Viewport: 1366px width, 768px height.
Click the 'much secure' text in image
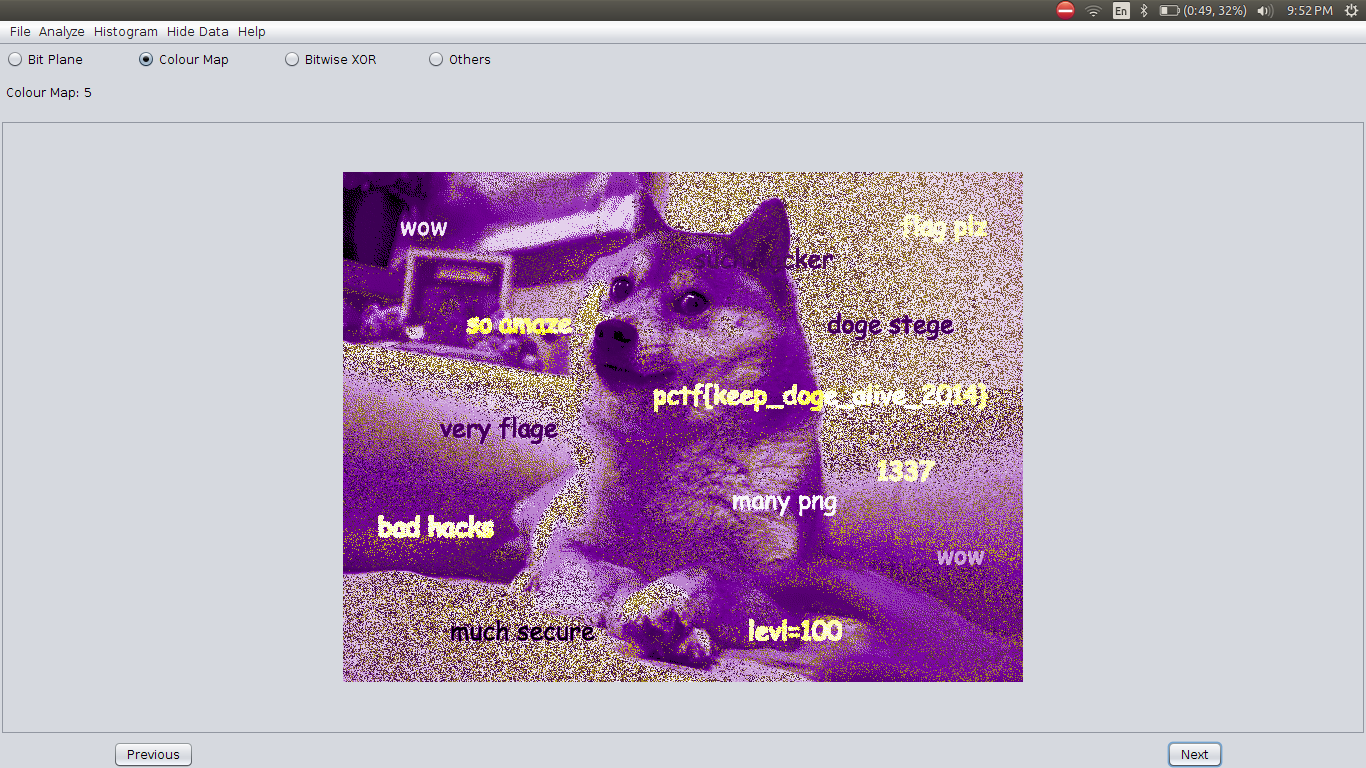pyautogui.click(x=522, y=631)
